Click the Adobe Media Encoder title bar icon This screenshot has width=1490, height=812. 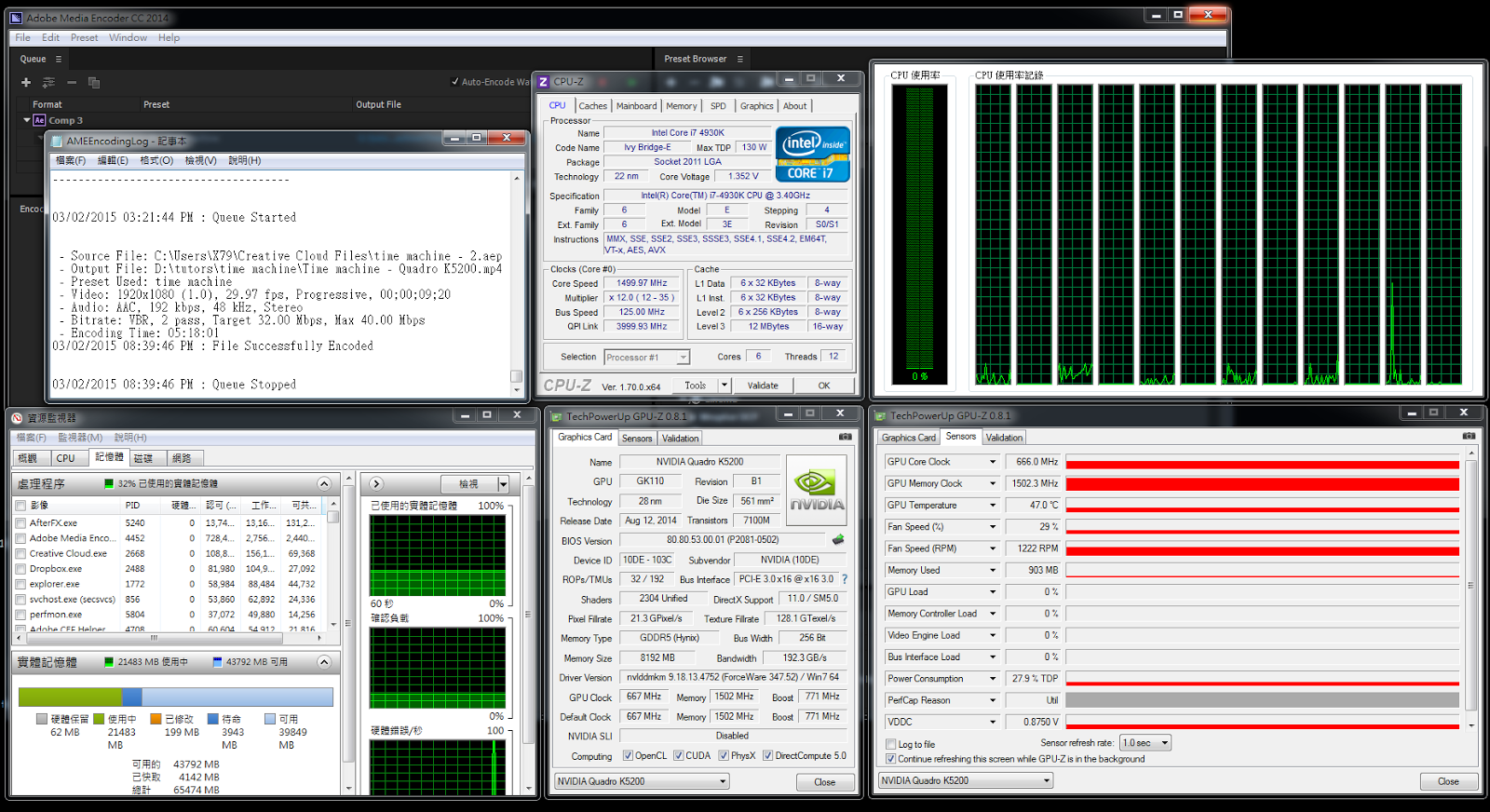tap(16, 17)
